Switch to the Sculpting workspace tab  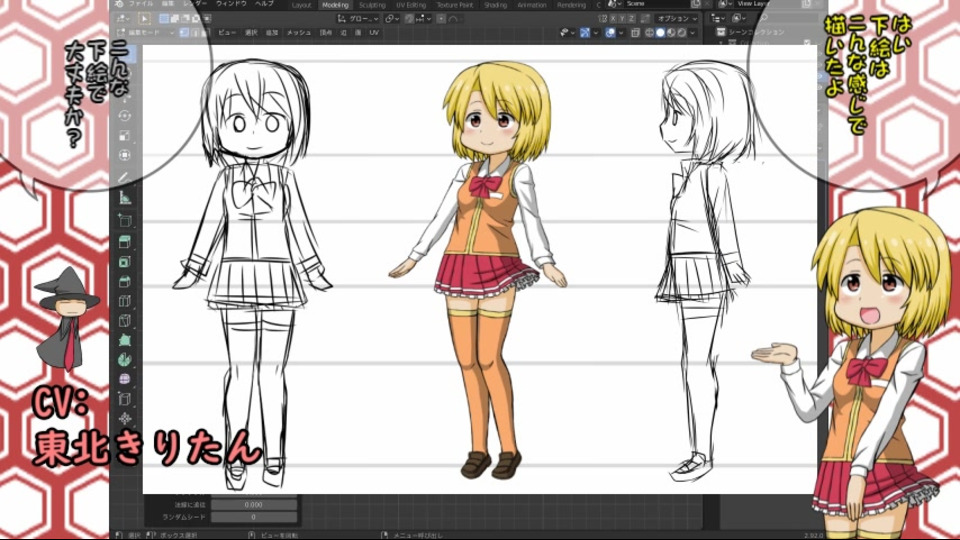coord(372,4)
